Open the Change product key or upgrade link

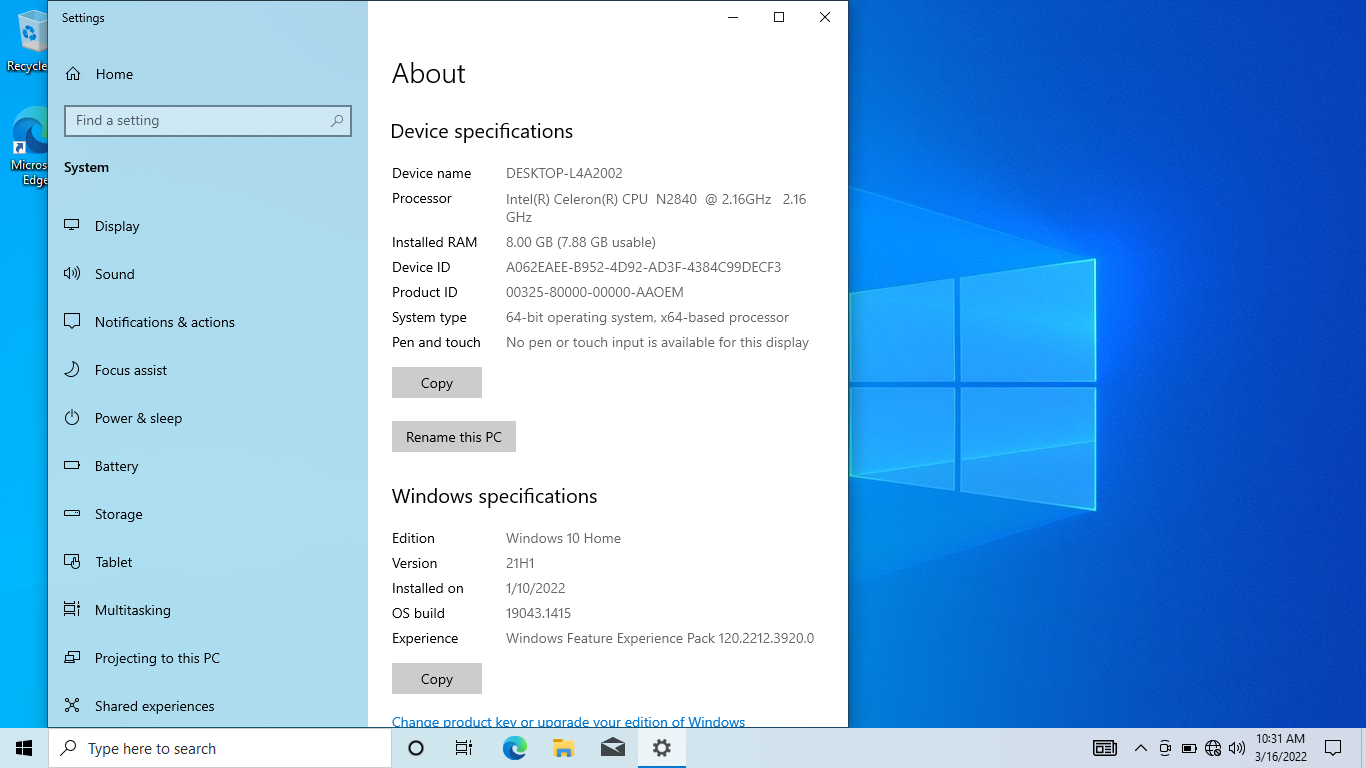coord(568,722)
